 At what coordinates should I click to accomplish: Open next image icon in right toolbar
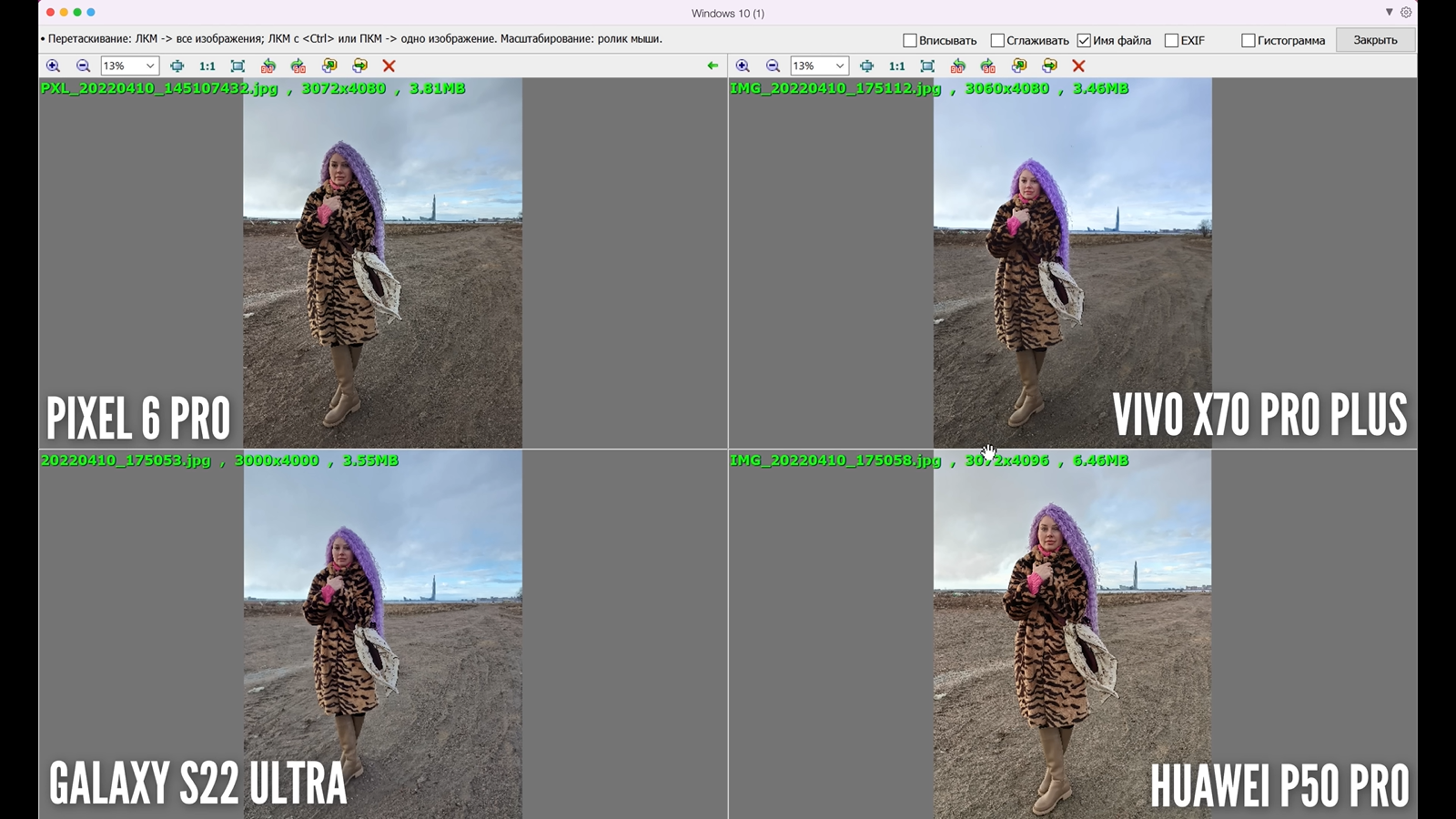pos(1049,66)
